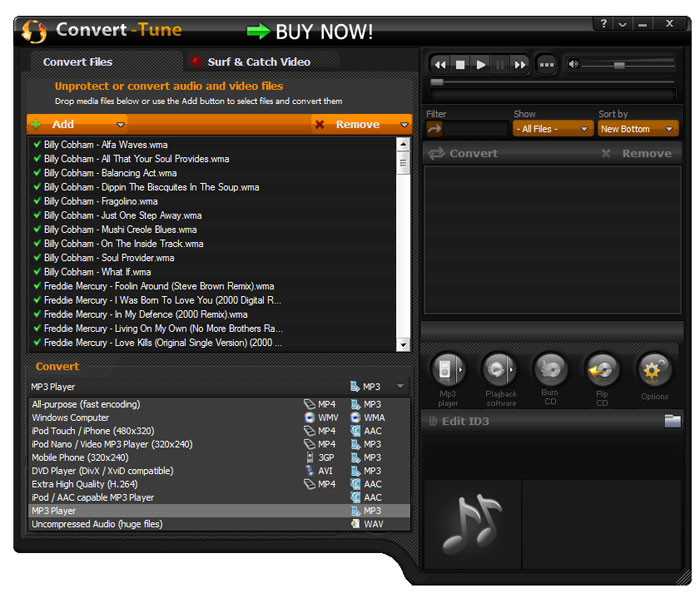Screen dimensions: 700x598
Task: Open the Mp3 player device icon
Action: coord(448,370)
